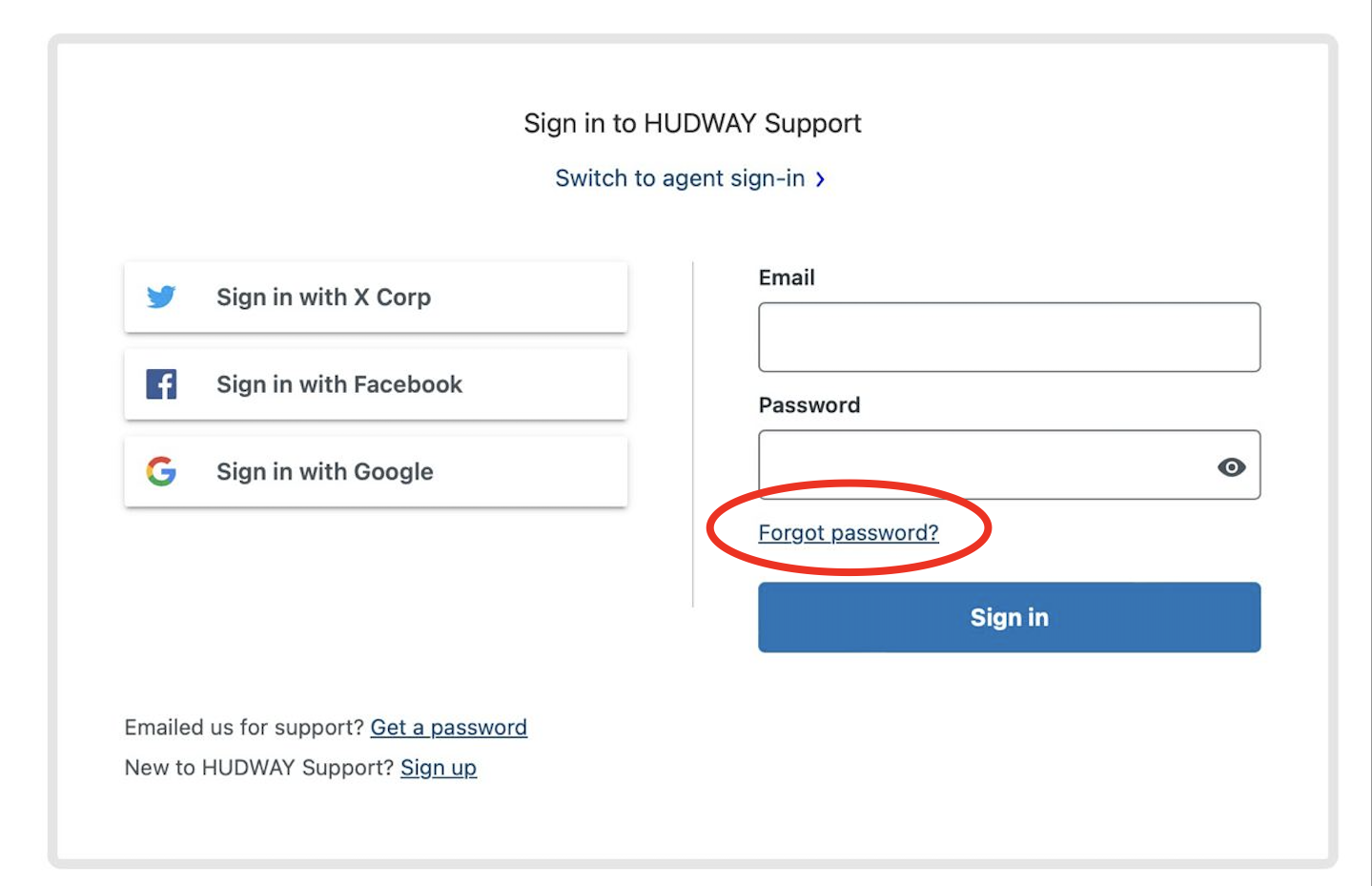Switch to agent sign-in link
This screenshot has height=886, width=1372.
tap(680, 178)
